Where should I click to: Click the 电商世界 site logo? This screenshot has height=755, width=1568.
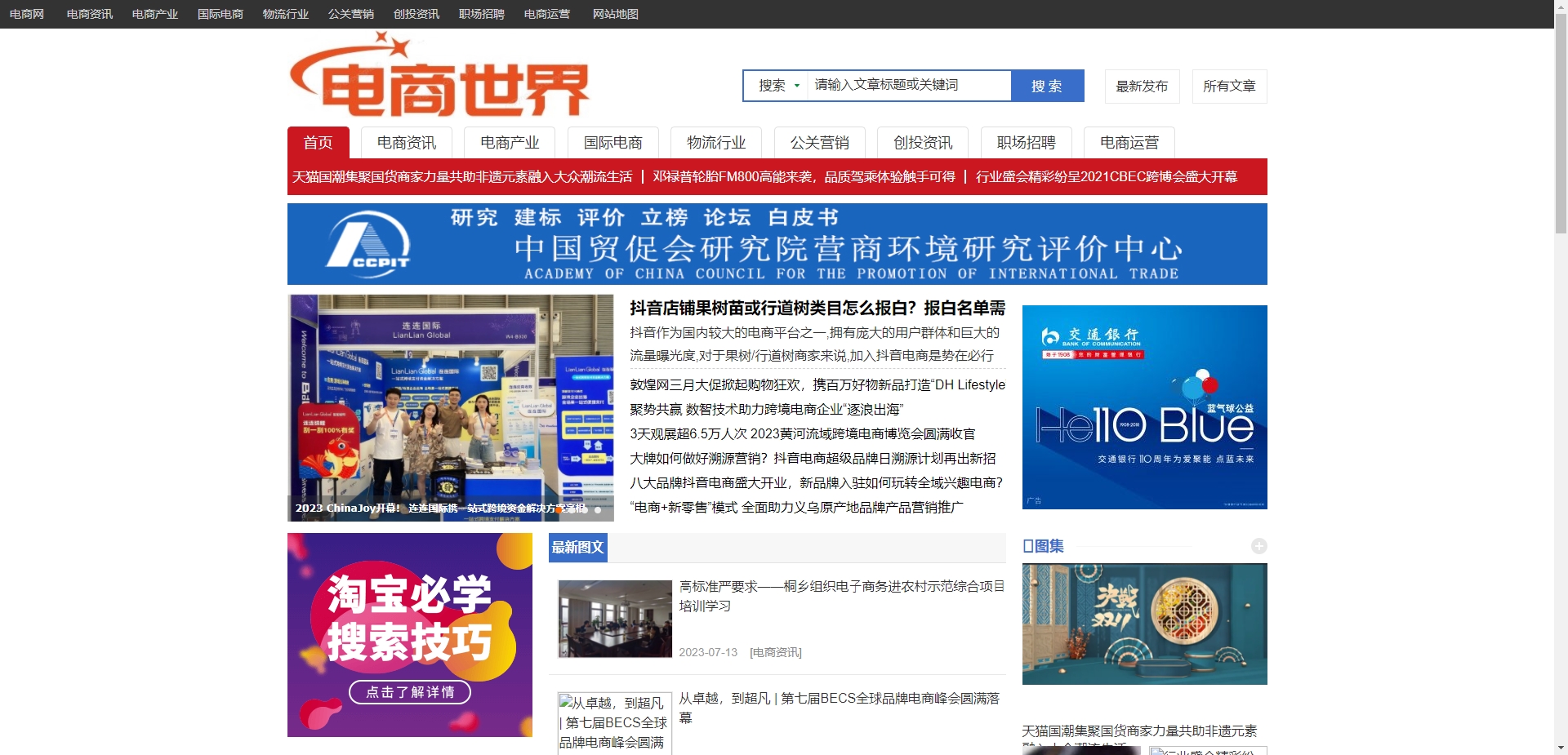tap(439, 76)
